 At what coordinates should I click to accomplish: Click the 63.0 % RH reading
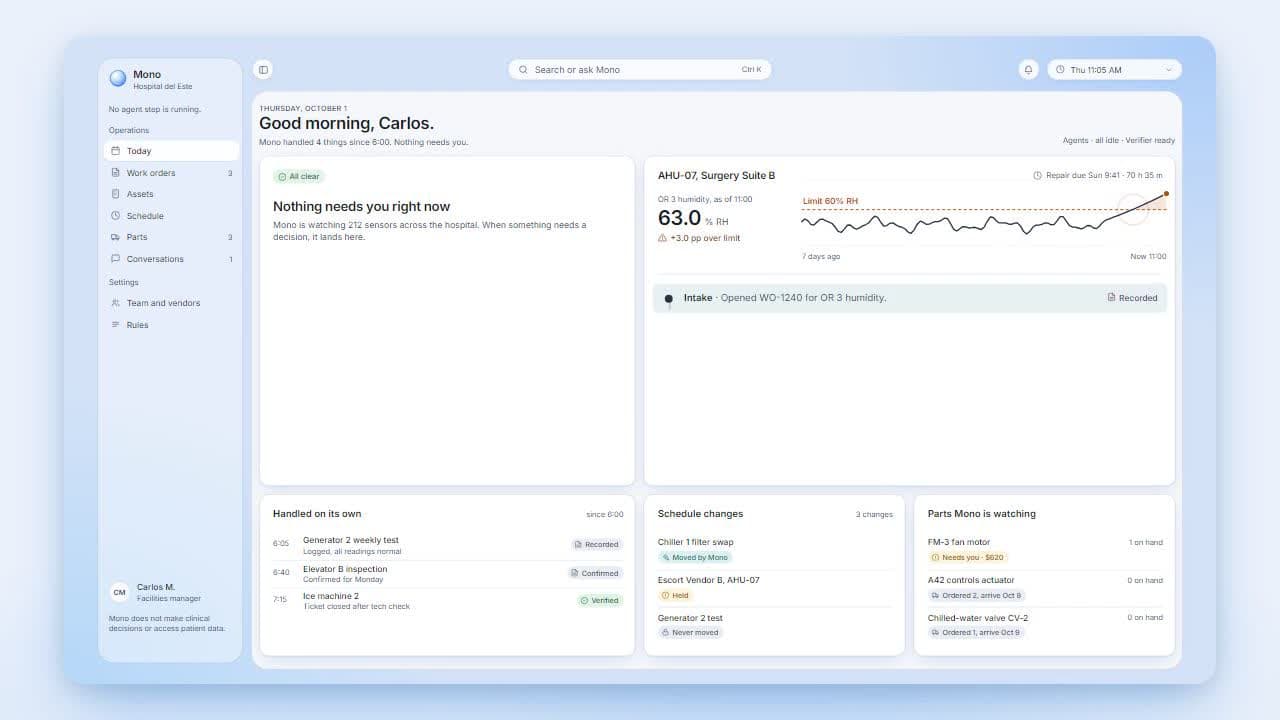[692, 218]
